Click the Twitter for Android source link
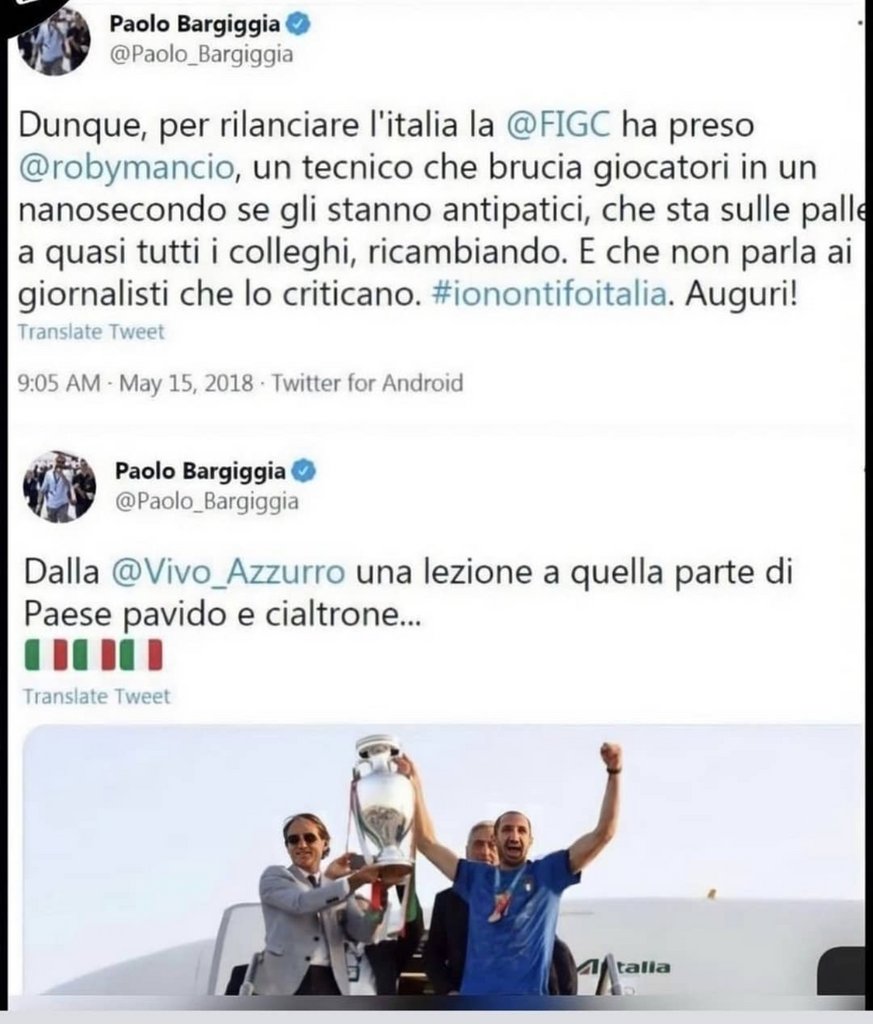This screenshot has width=873, height=1024. [368, 382]
